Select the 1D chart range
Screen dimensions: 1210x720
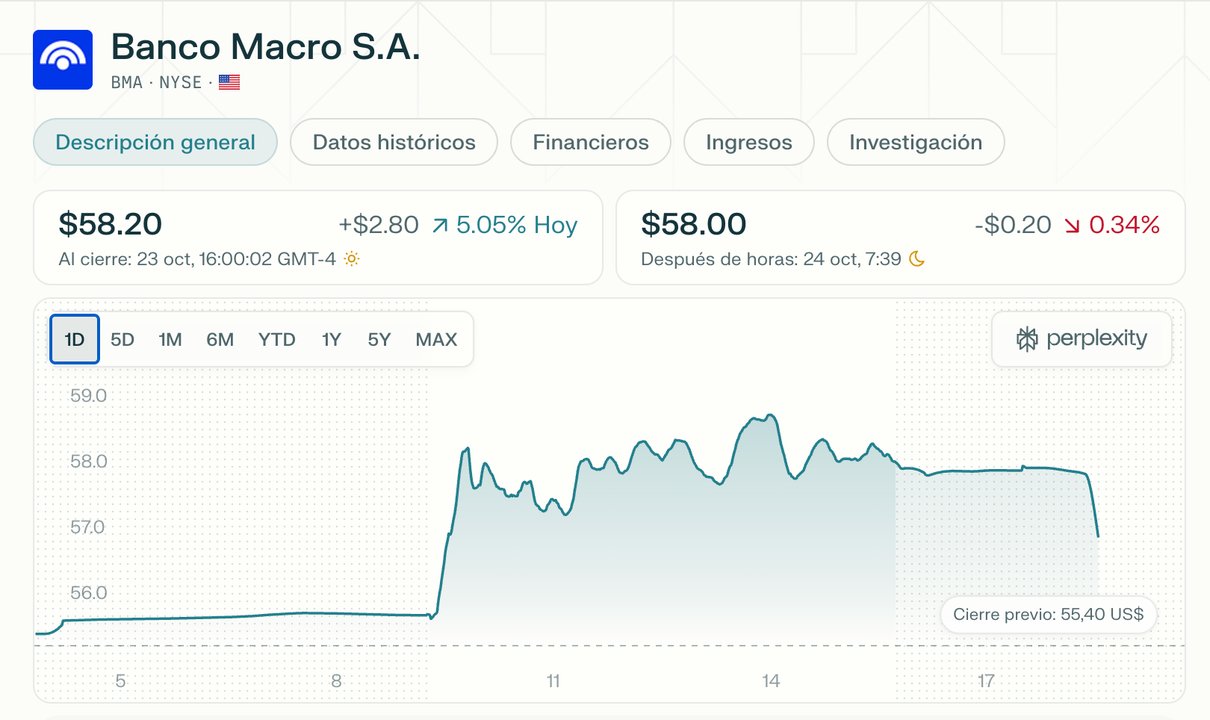[75, 339]
